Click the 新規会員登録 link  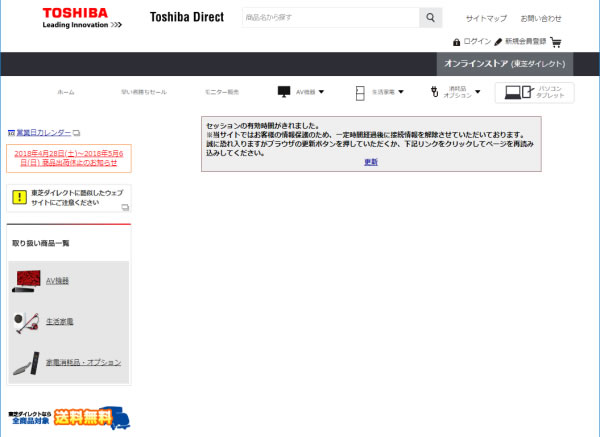point(526,41)
